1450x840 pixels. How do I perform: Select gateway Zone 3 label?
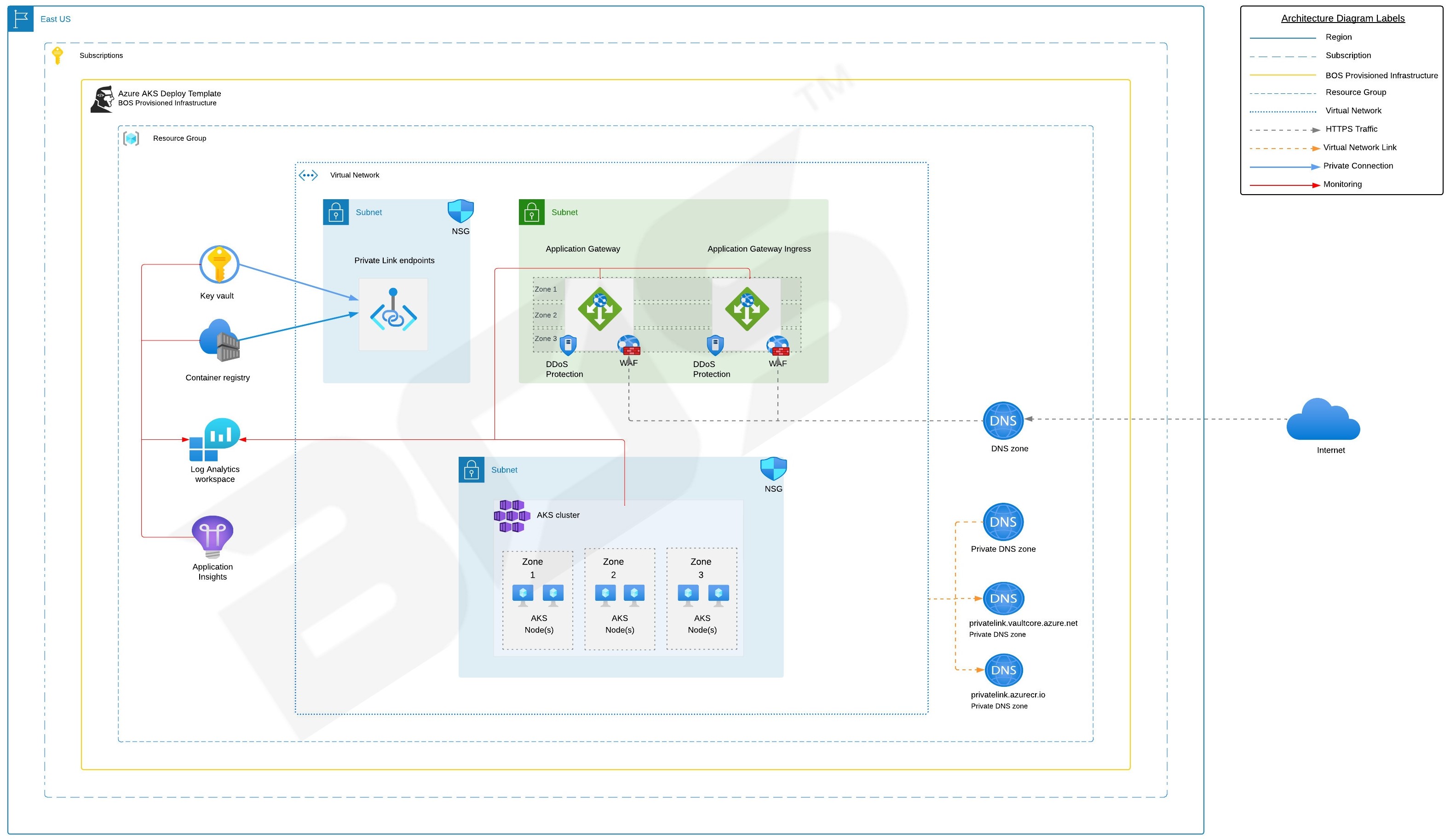[x=546, y=339]
